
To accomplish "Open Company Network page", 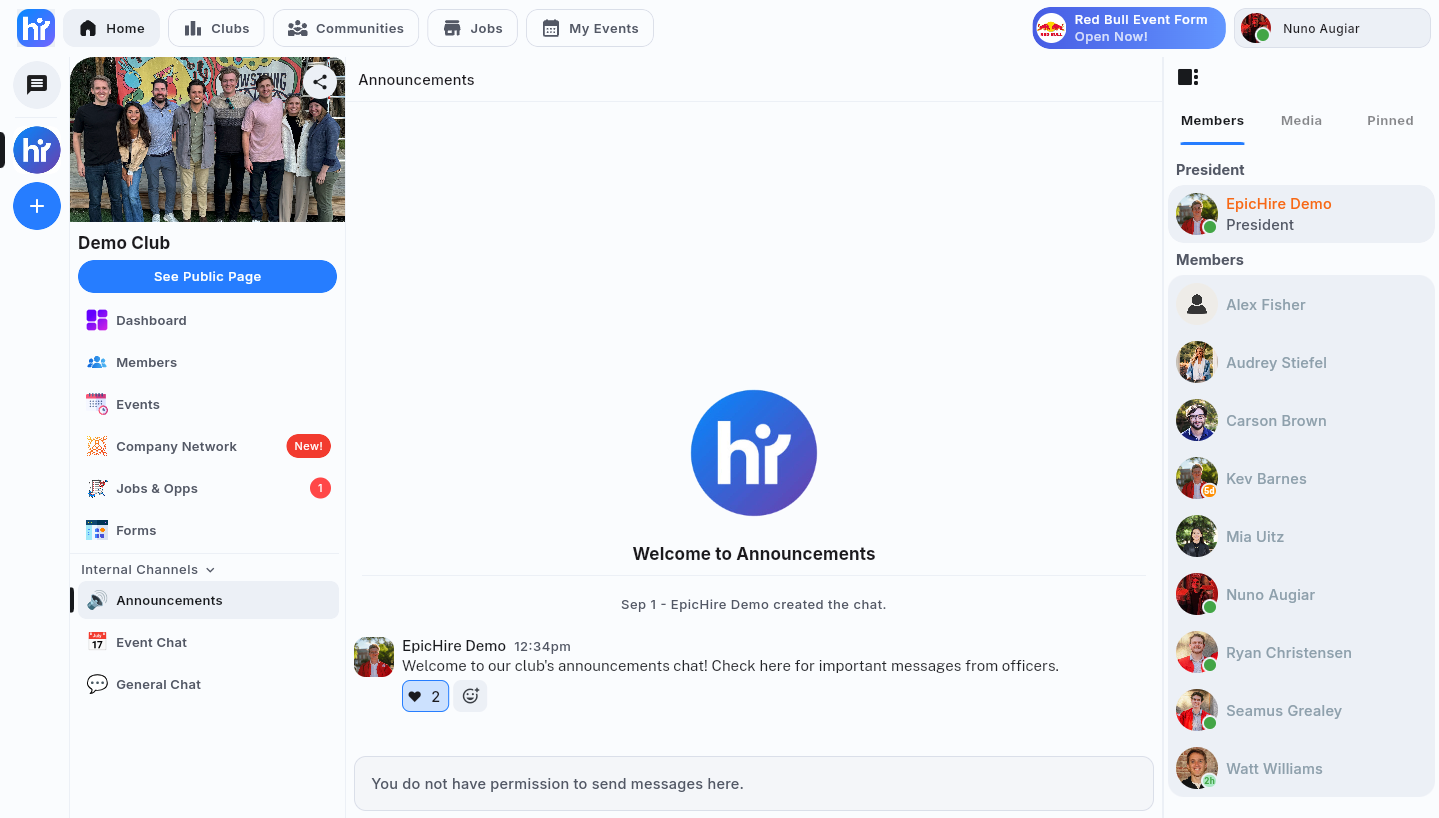I will (208, 446).
